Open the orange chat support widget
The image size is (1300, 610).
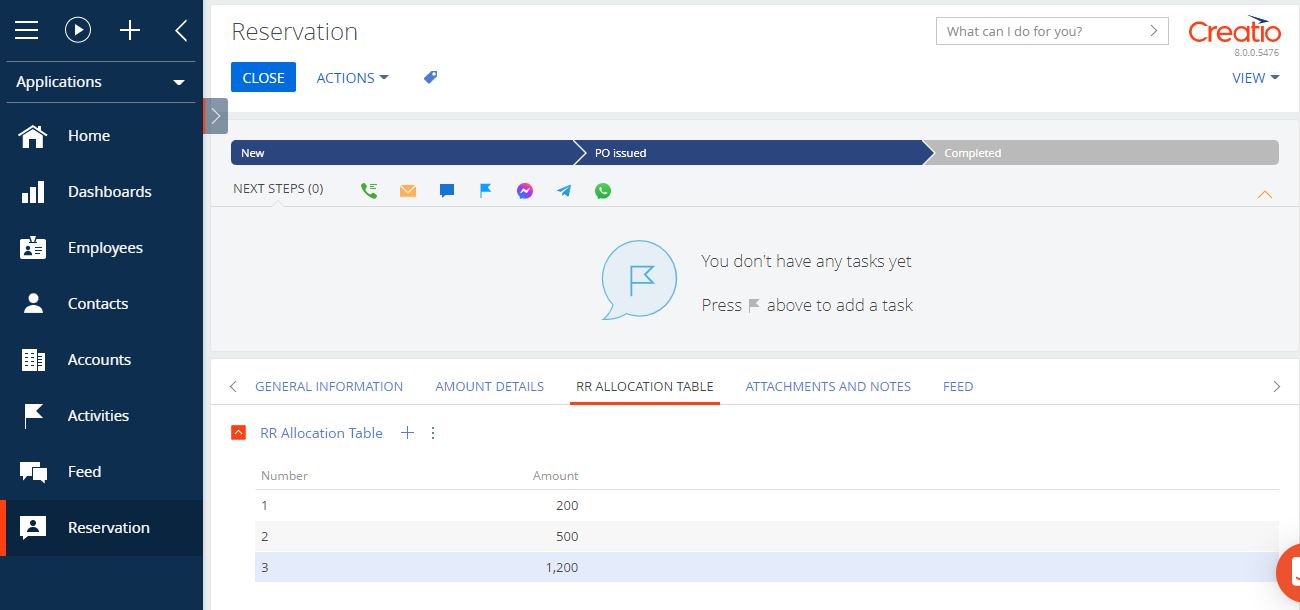point(1290,574)
